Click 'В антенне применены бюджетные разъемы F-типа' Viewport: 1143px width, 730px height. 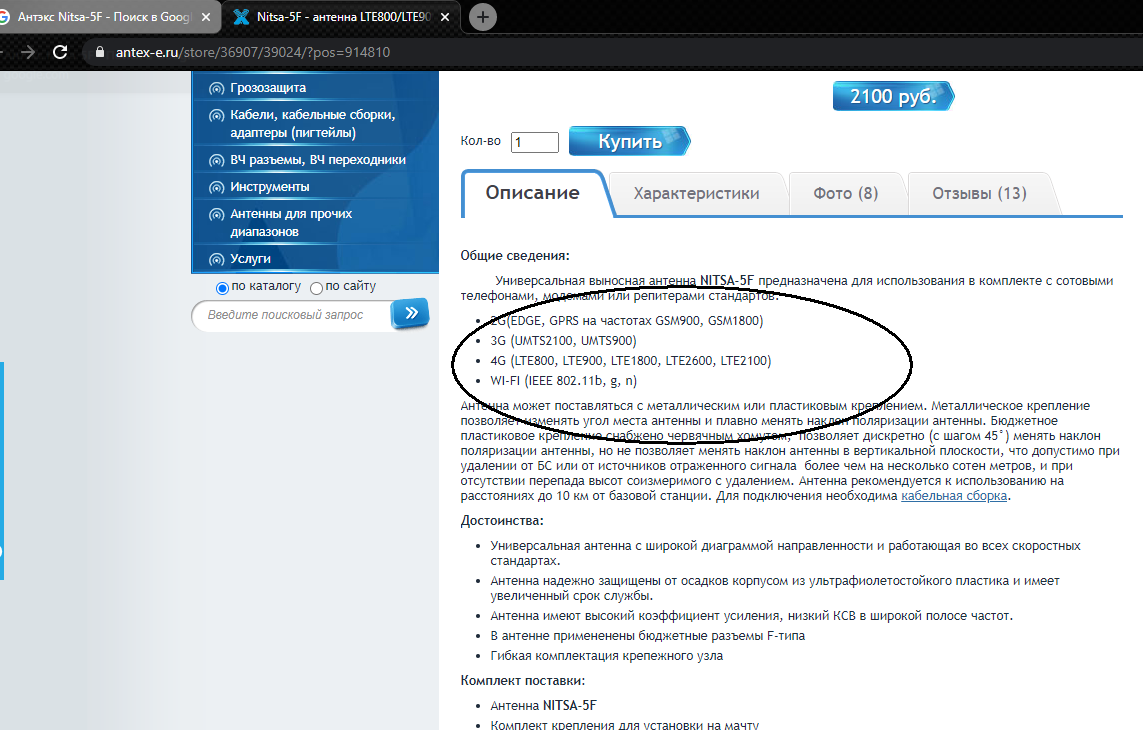coord(647,636)
